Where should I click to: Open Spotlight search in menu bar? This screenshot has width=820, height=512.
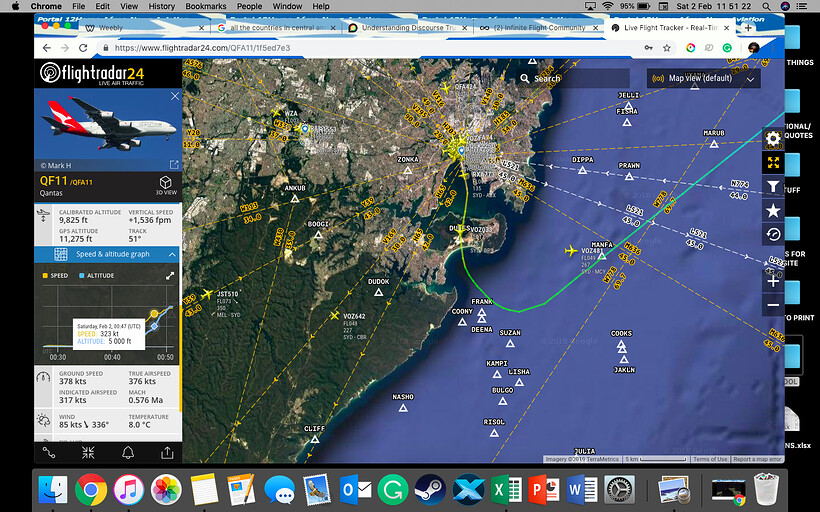click(x=766, y=6)
